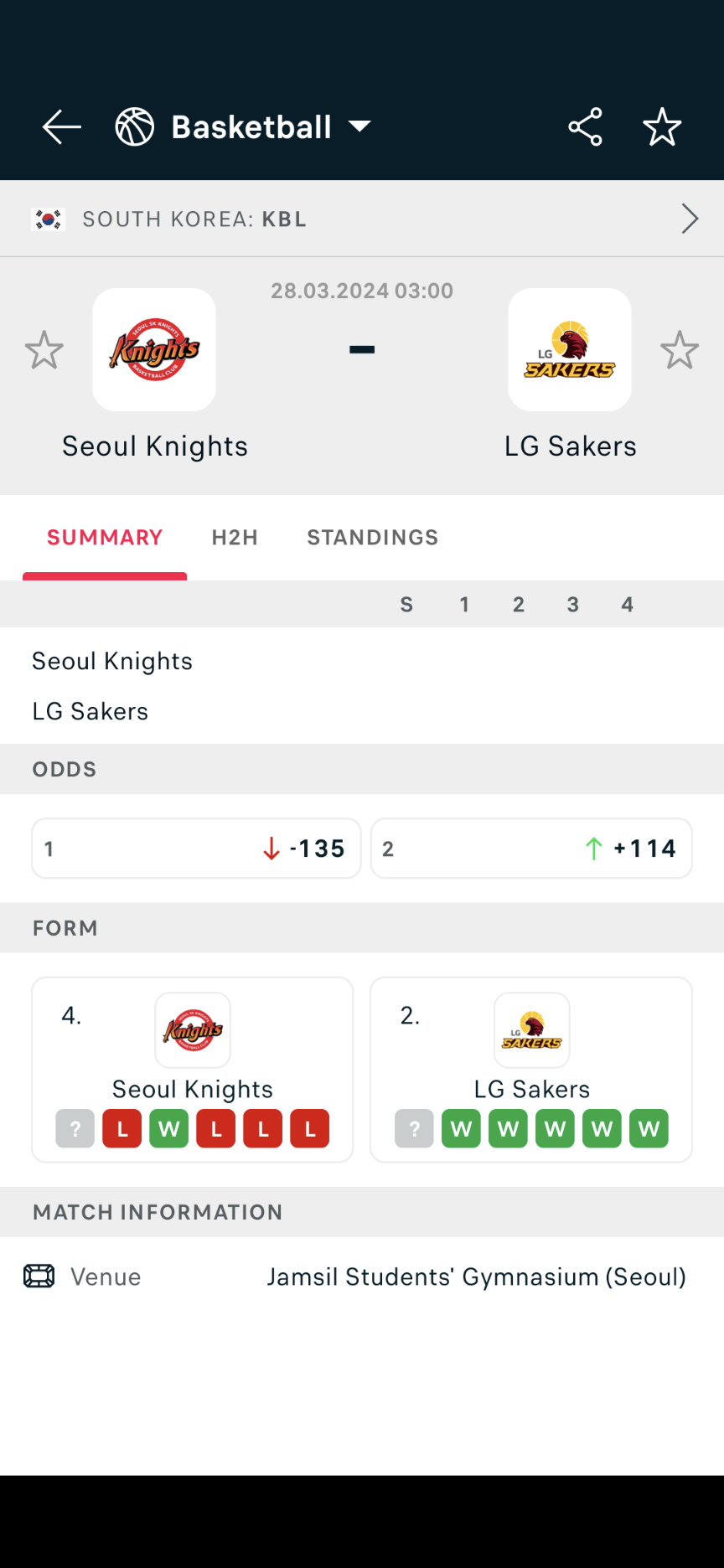The width and height of the screenshot is (724, 1568).
Task: Tap the South Korea flag icon
Action: [48, 219]
